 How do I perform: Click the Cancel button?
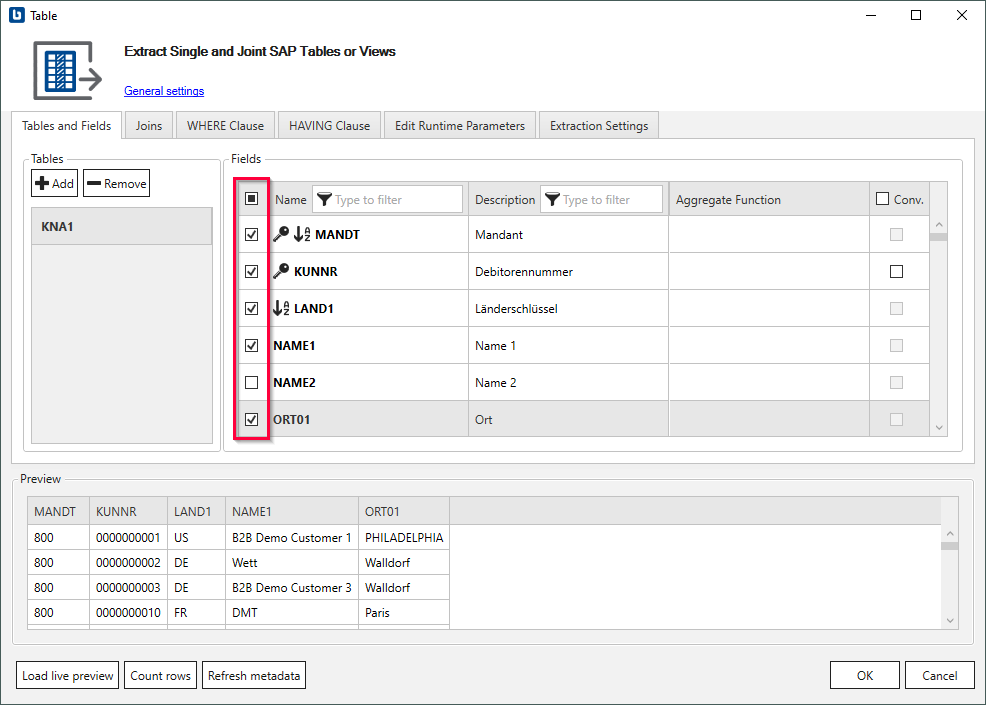pos(939,675)
